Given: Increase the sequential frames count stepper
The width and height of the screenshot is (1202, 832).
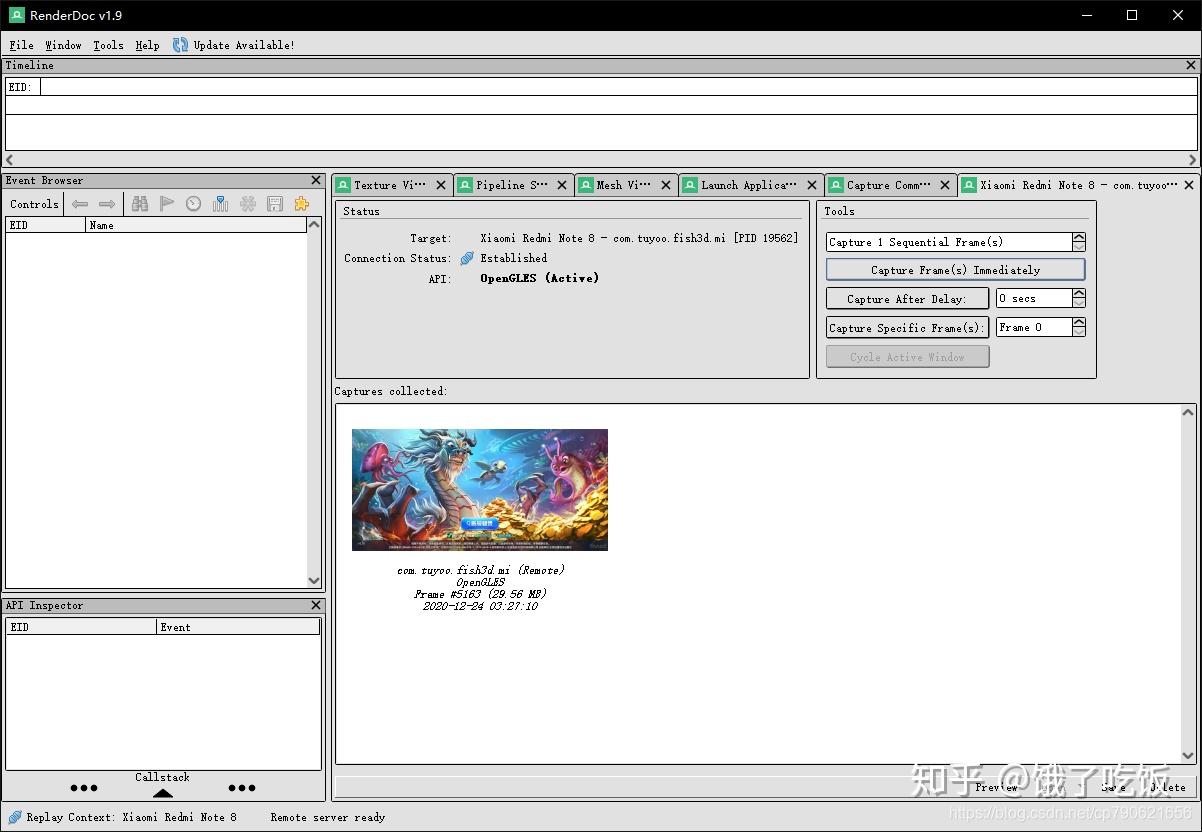Looking at the screenshot, I should (x=1078, y=236).
